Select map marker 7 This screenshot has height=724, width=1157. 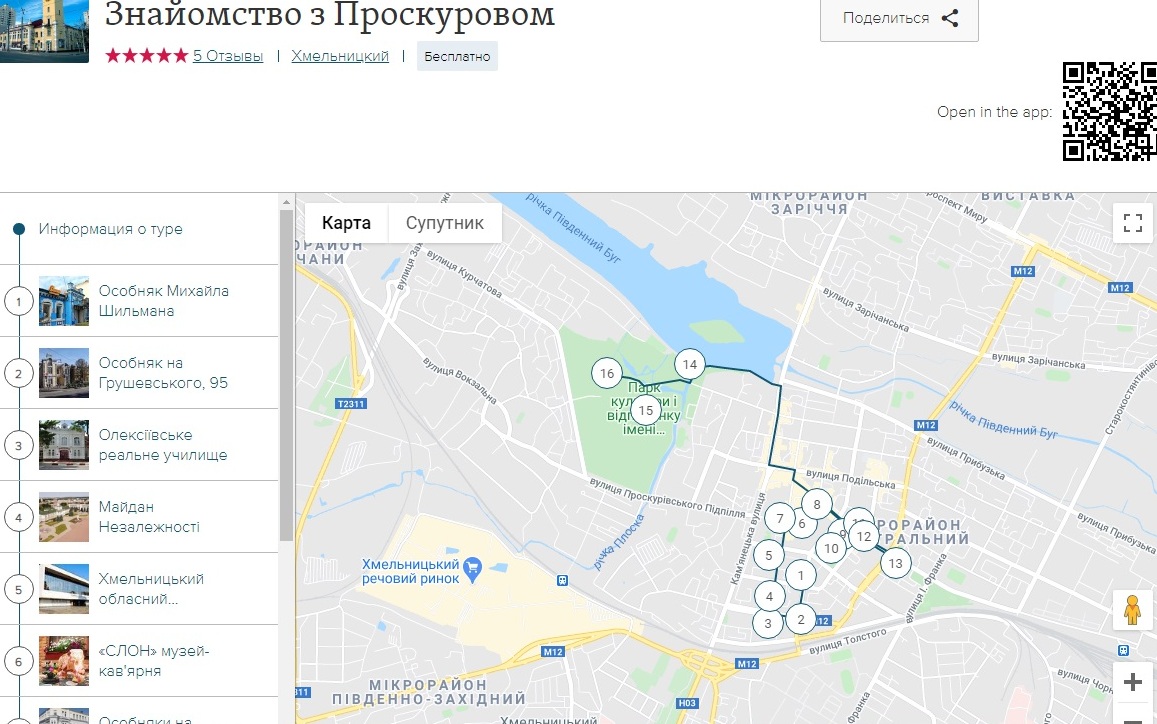[779, 518]
